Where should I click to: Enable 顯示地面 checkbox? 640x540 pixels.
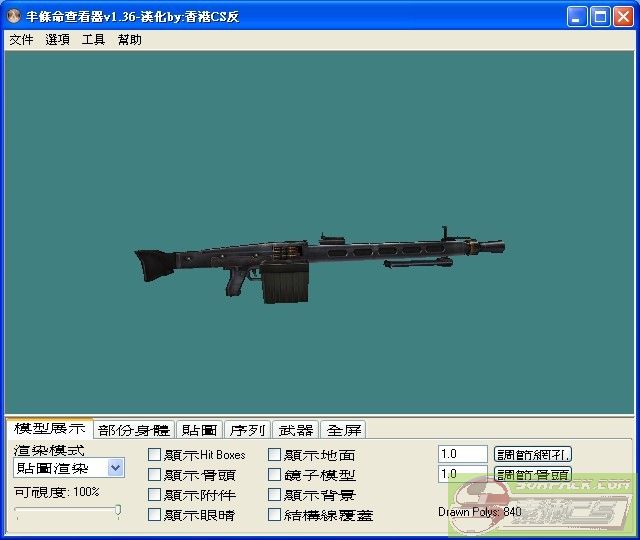click(x=274, y=455)
